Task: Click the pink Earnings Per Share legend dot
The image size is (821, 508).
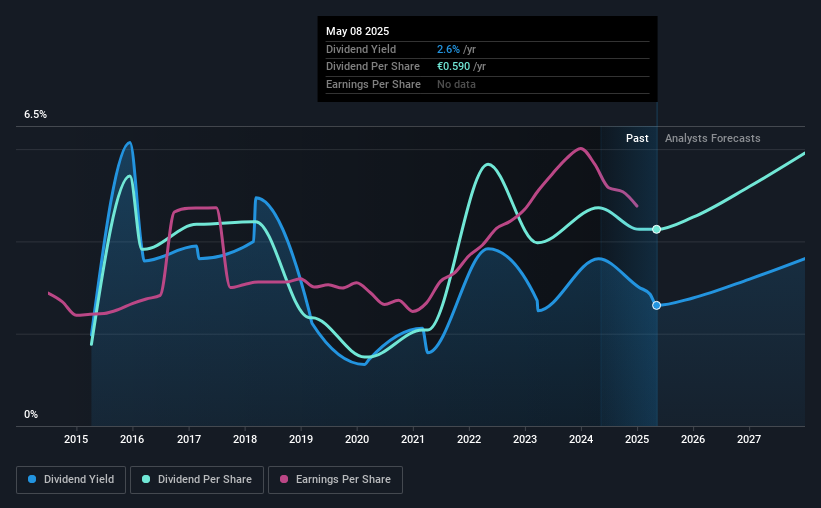Action: (284, 479)
